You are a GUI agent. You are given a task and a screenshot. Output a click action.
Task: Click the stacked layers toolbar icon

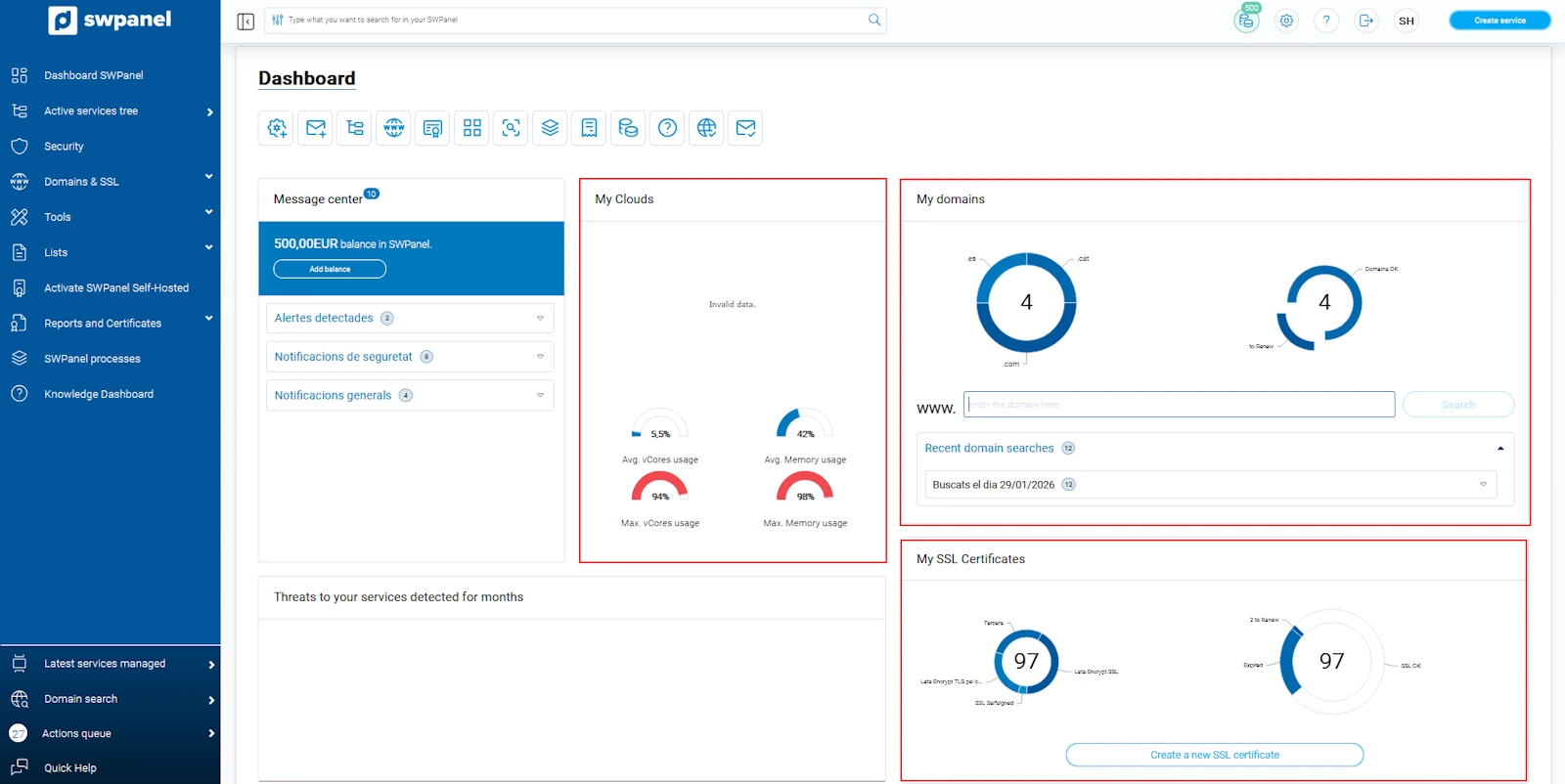(551, 128)
